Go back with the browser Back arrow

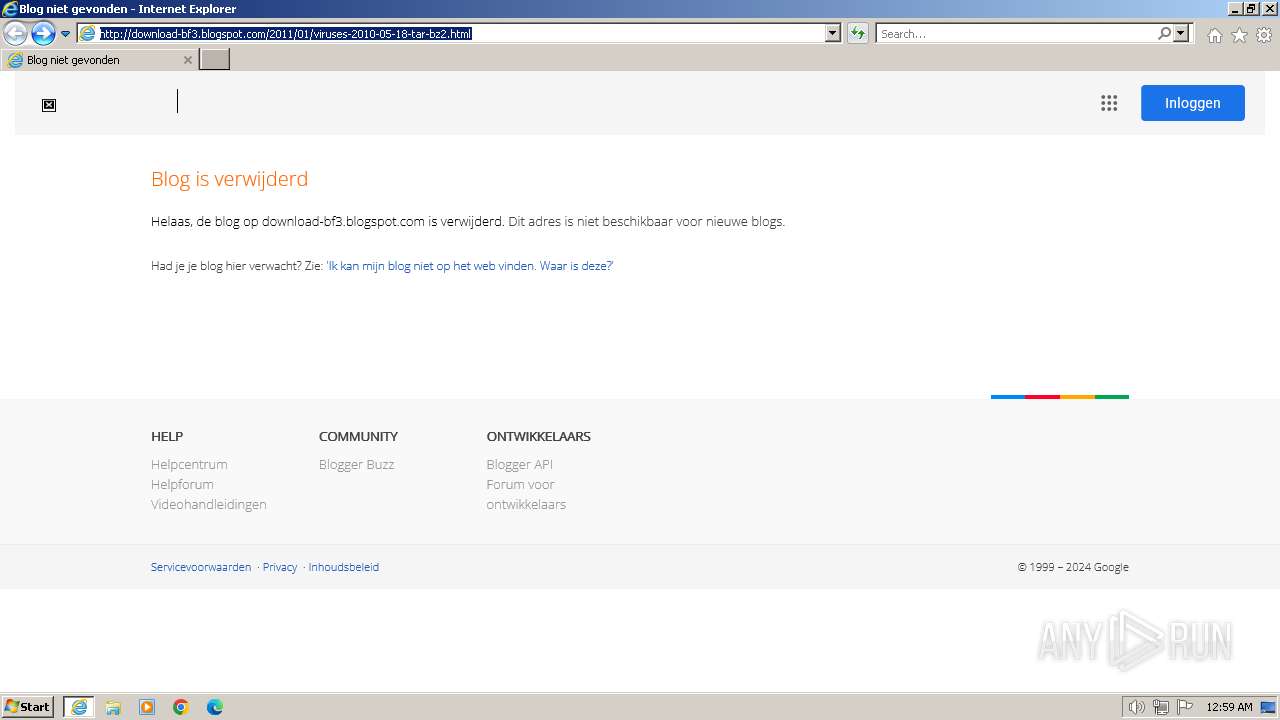point(15,34)
